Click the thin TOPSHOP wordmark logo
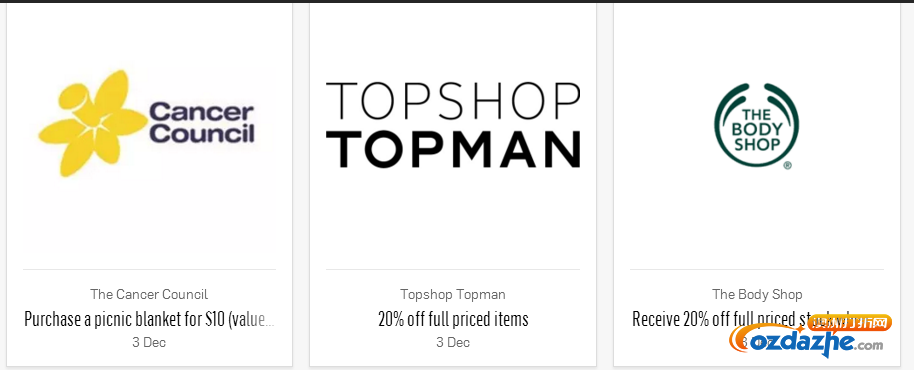The image size is (914, 370). tap(453, 101)
